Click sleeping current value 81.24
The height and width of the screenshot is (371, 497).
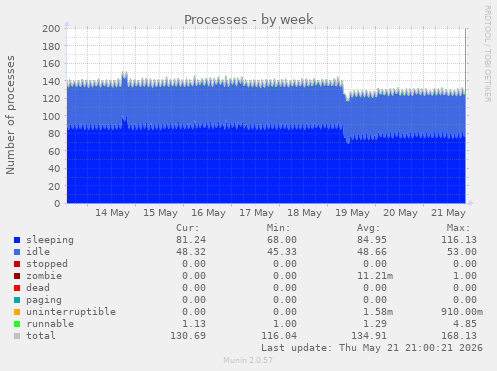pos(191,240)
